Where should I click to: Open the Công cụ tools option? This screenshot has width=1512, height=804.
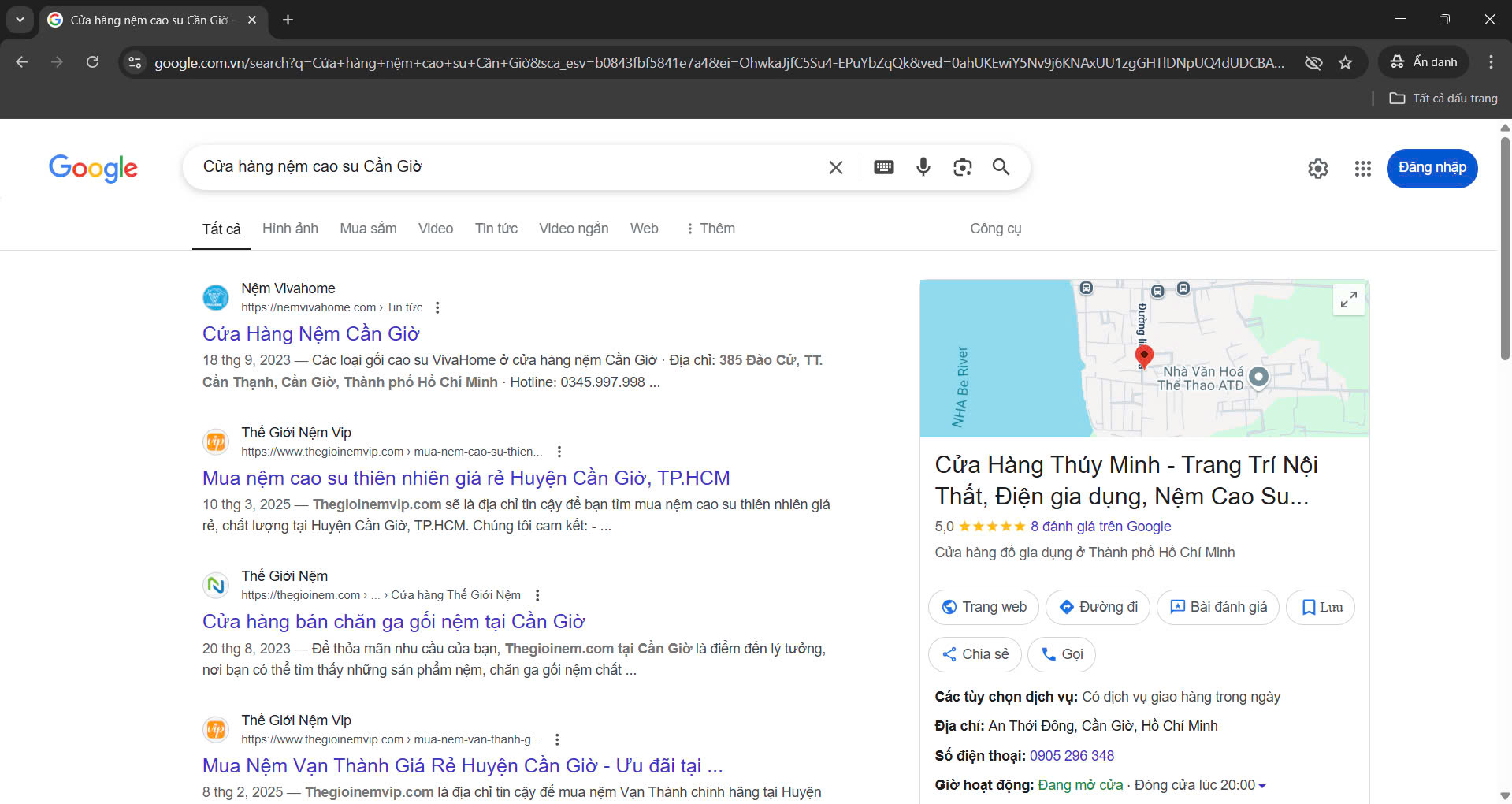pos(995,229)
